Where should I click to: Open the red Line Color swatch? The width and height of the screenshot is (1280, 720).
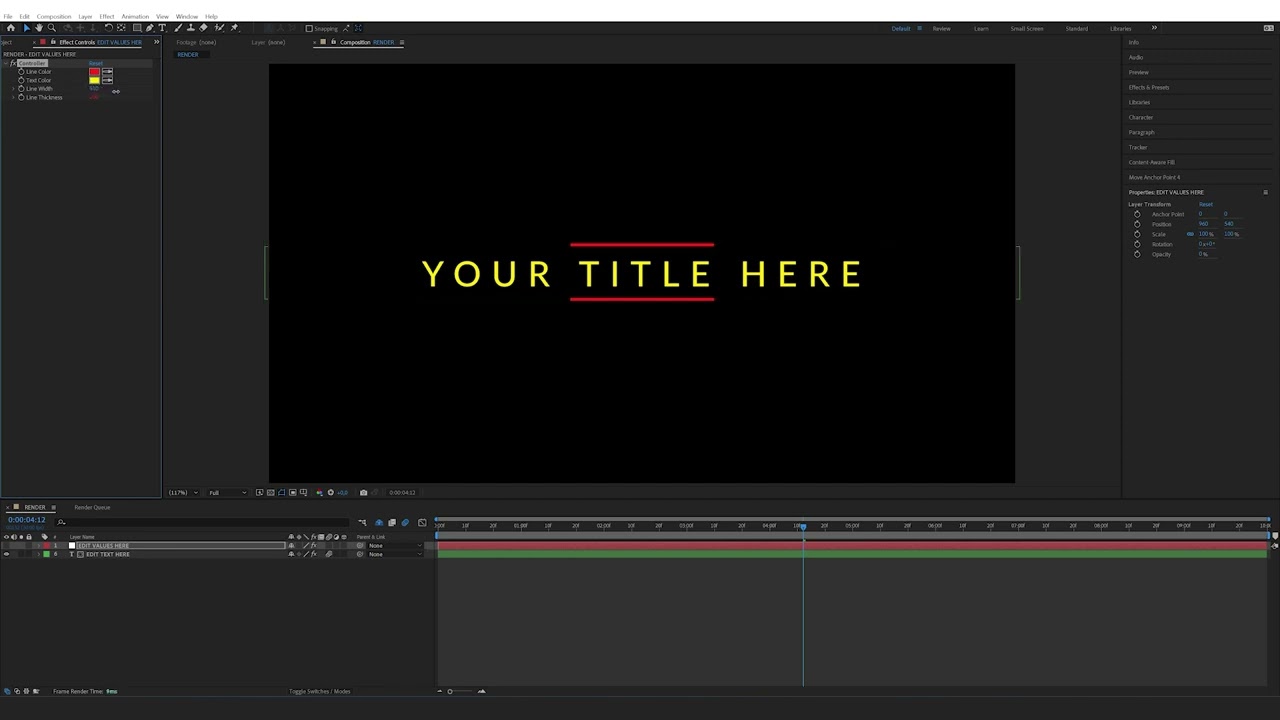coord(94,72)
